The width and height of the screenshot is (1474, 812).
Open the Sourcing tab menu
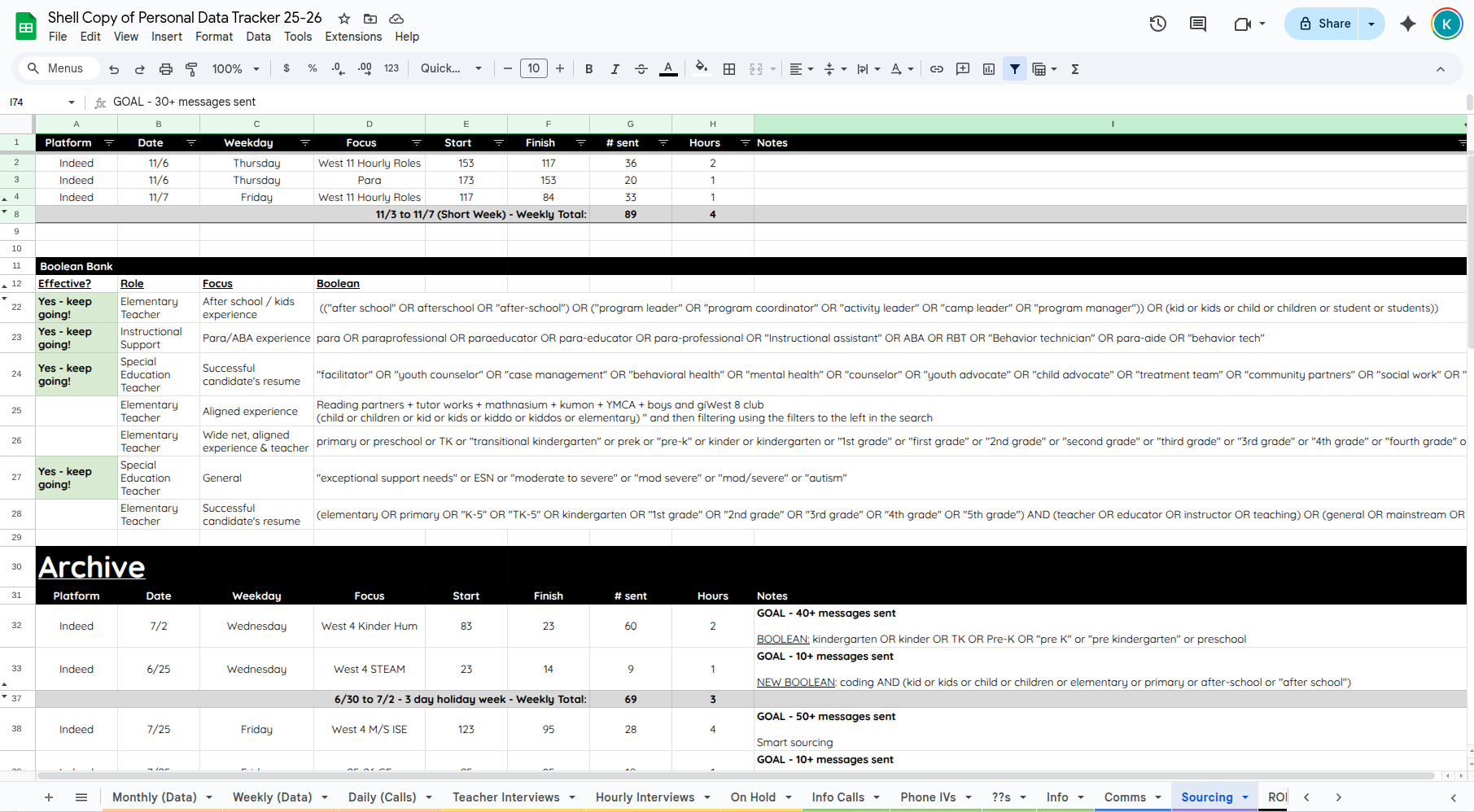click(1244, 797)
